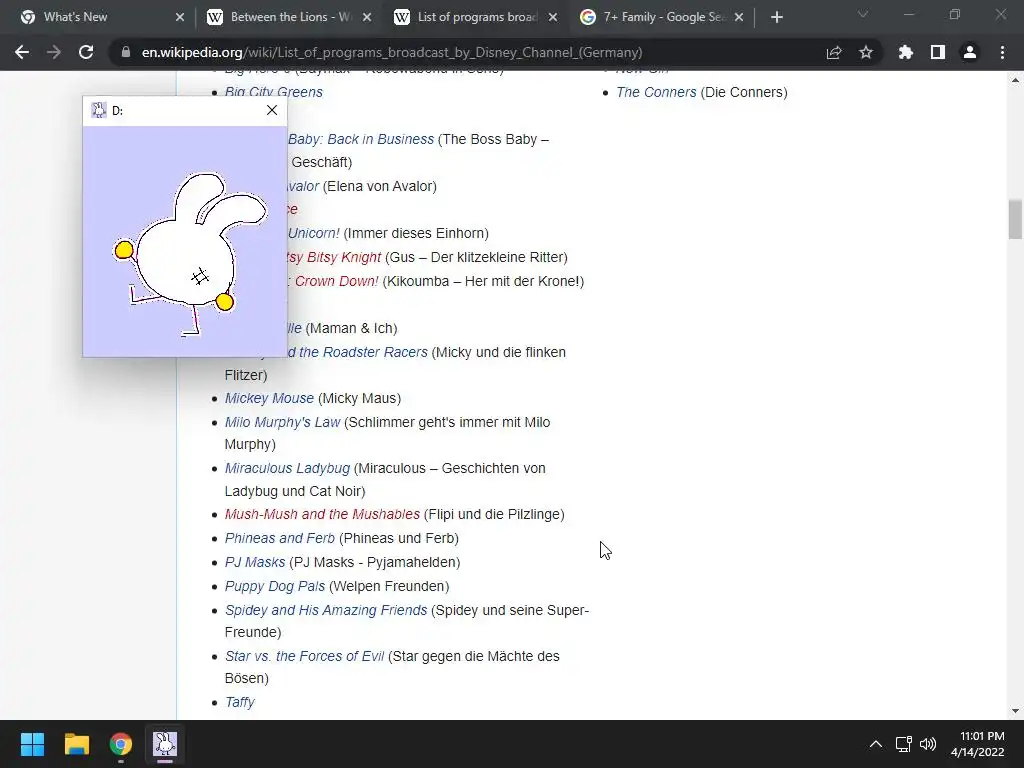1024x768 pixels.
Task: Toggle the Chrome side panel icon
Action: coord(938,52)
